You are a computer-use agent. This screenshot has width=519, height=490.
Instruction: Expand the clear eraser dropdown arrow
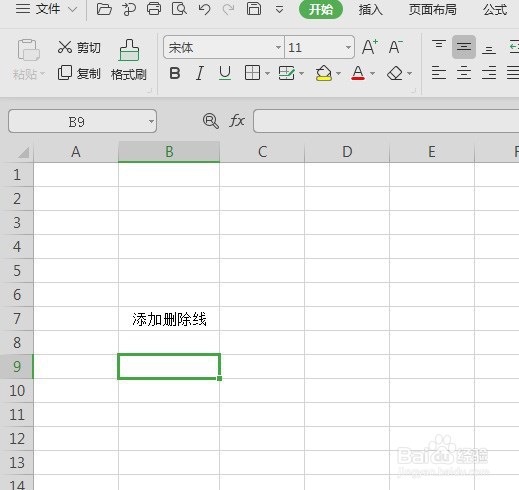pyautogui.click(x=410, y=73)
